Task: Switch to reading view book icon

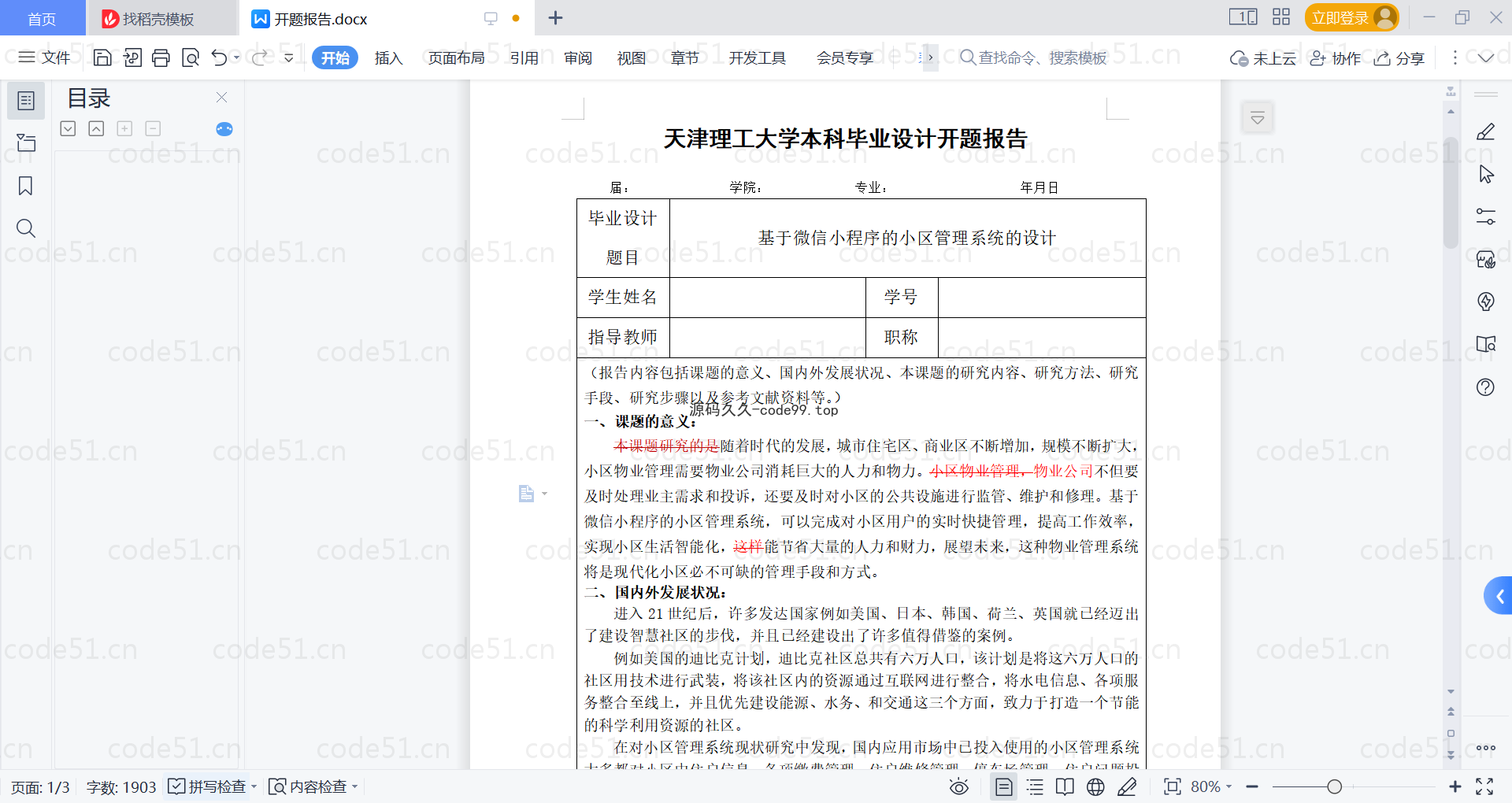Action: 1065,786
